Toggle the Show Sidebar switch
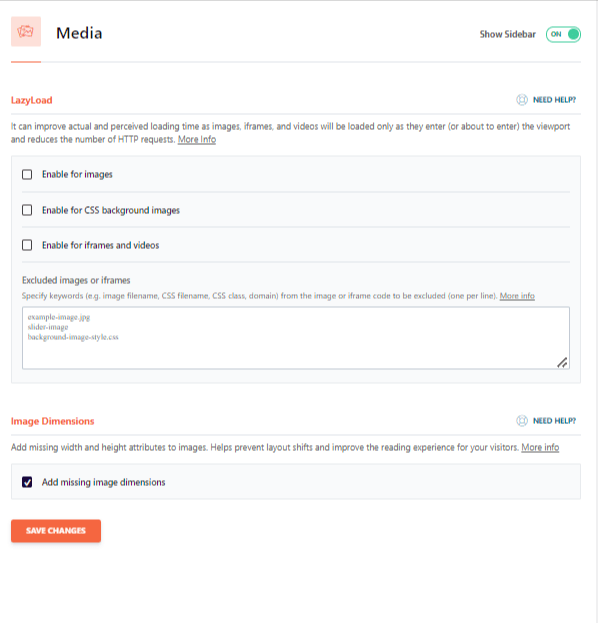 click(563, 34)
